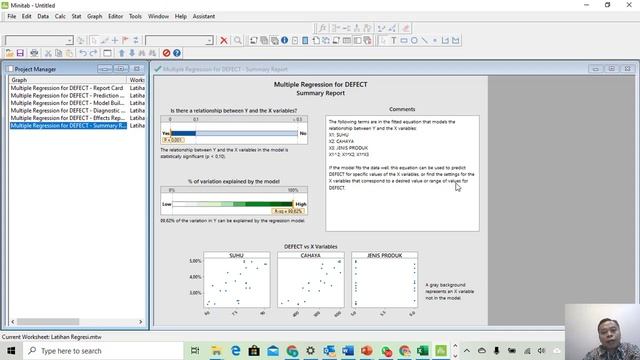
Task: Click the Edit Last Dialog window icon
Action: click(x=107, y=53)
